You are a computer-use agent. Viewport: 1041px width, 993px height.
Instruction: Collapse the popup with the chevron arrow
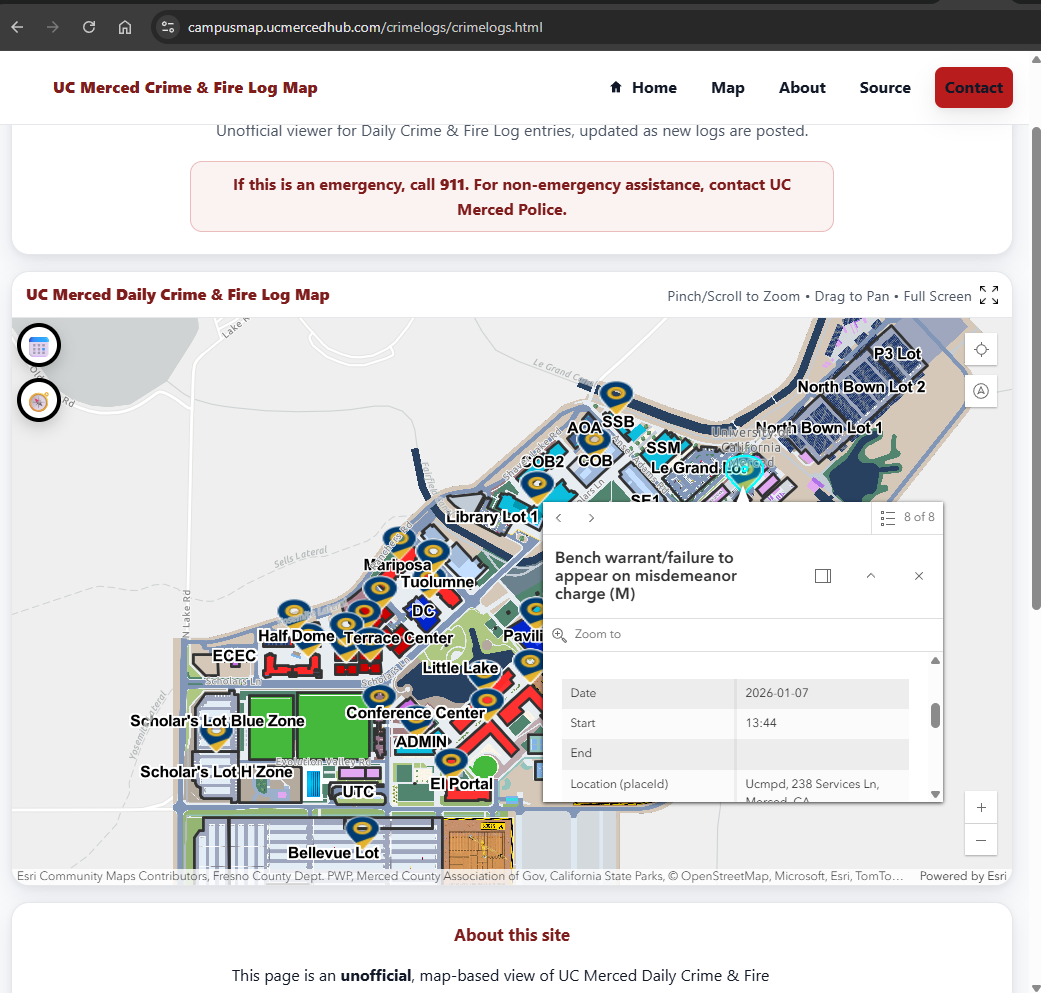click(870, 575)
